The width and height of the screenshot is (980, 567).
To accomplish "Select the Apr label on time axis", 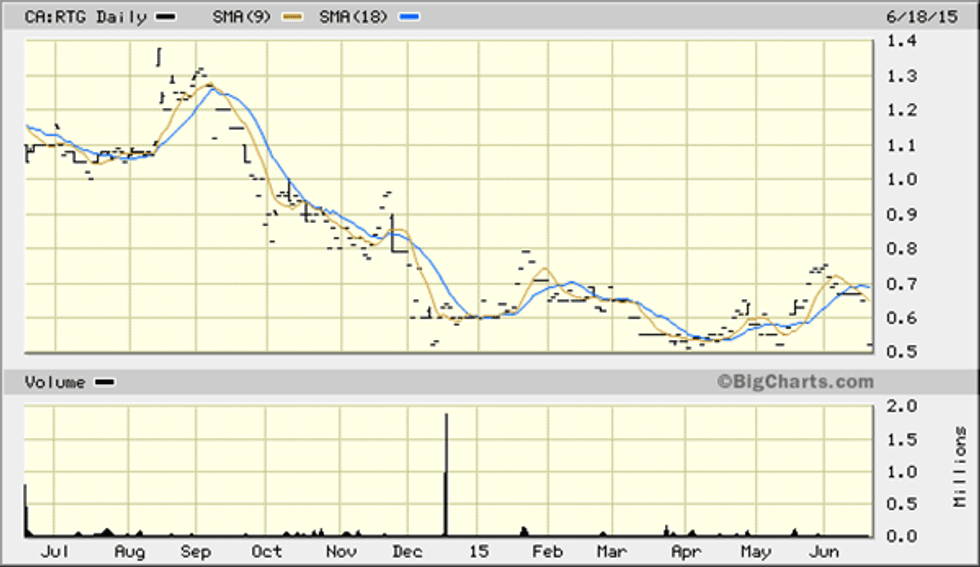I will tap(685, 552).
